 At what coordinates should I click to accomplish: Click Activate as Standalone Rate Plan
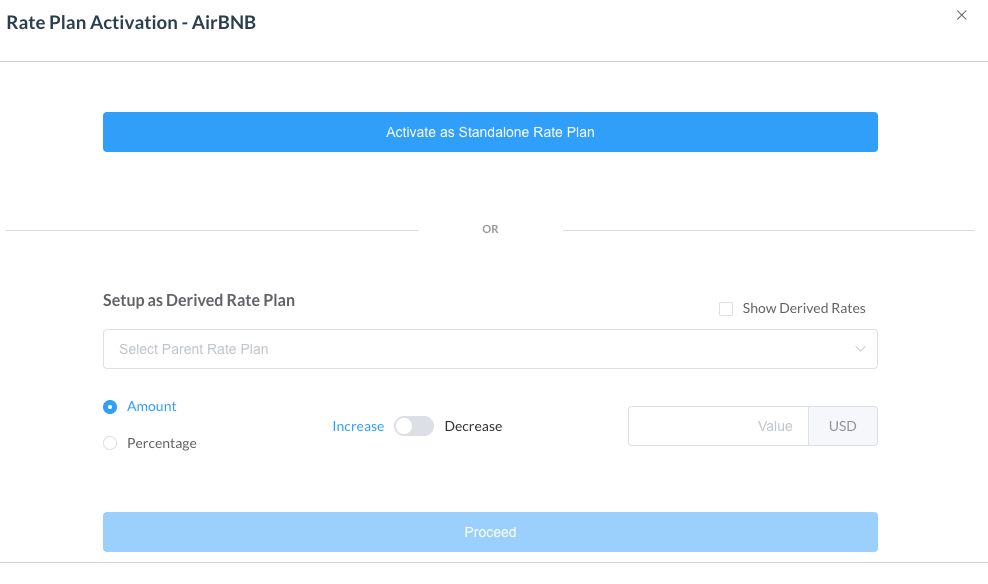[490, 132]
